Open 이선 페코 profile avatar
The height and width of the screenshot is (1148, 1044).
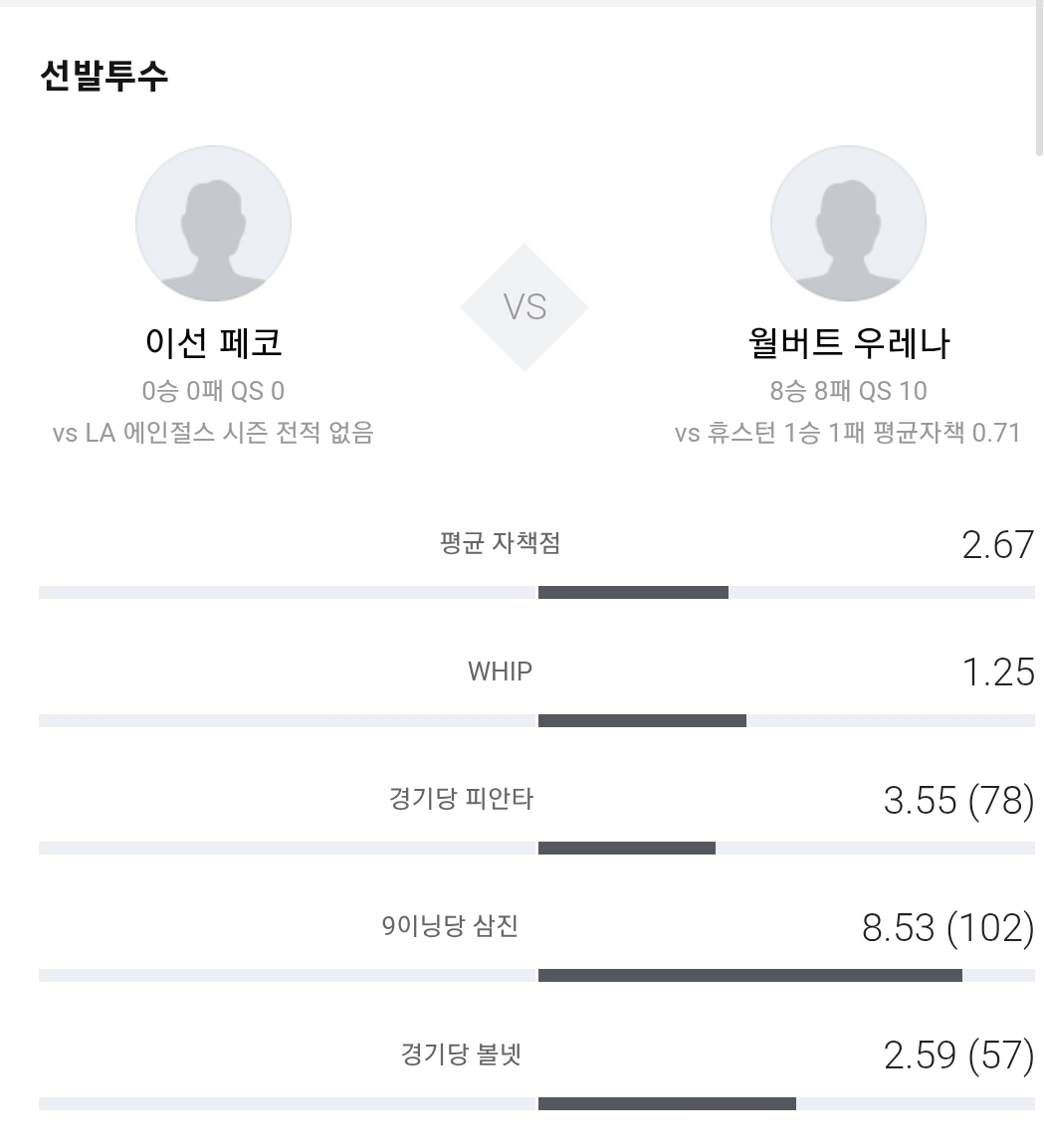[x=213, y=223]
